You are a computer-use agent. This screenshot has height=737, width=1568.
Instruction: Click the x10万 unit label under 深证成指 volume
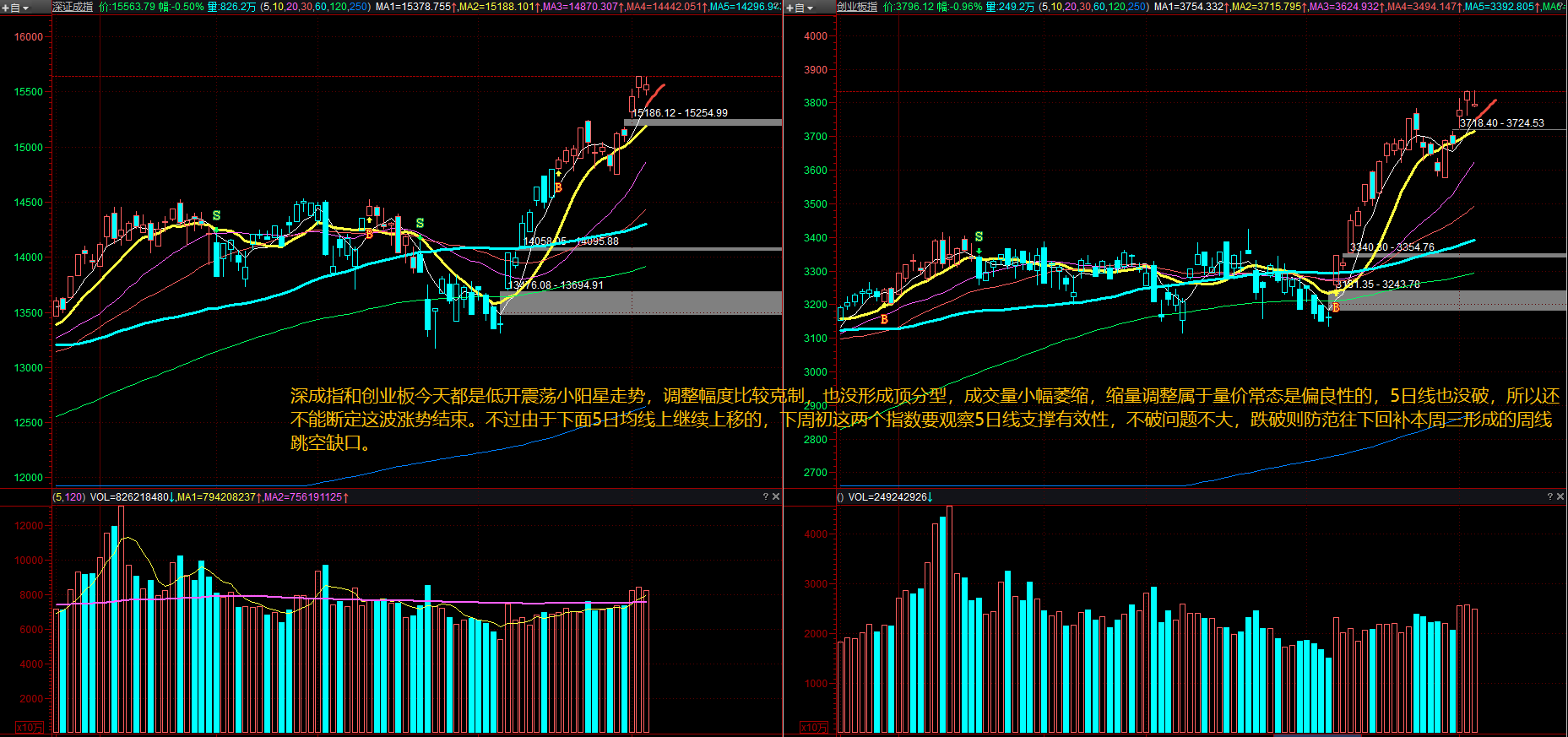click(30, 728)
